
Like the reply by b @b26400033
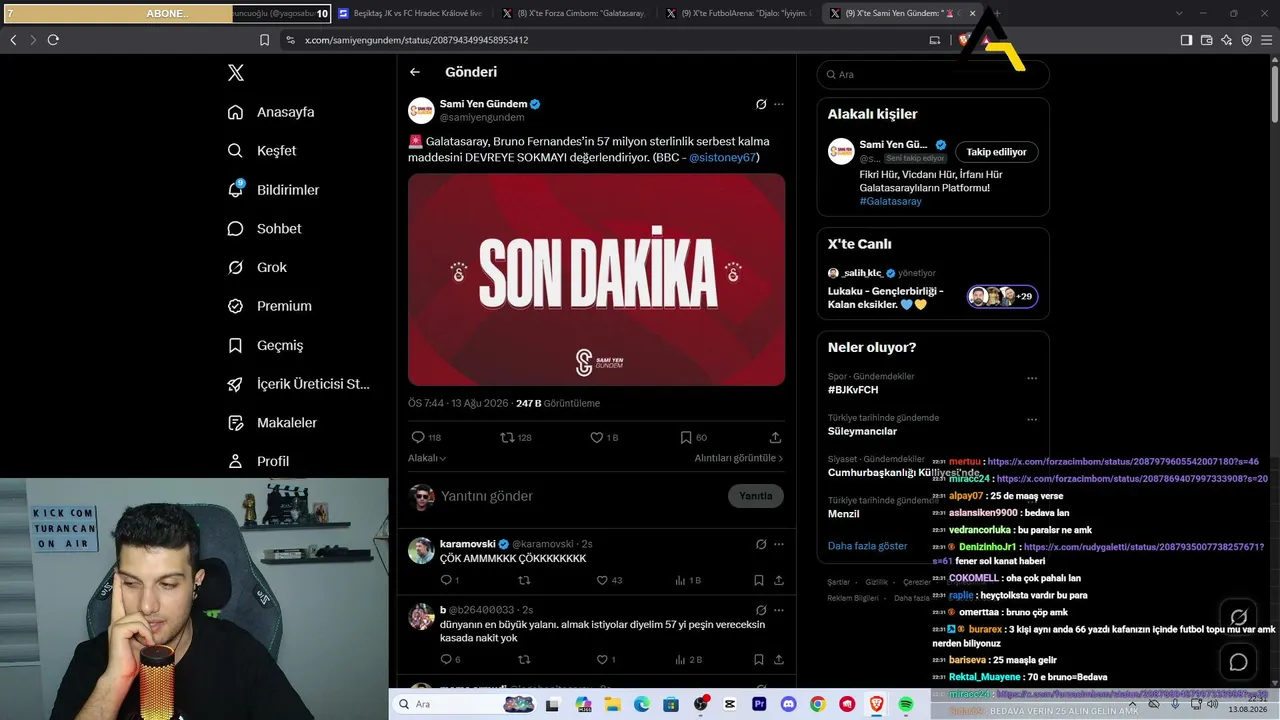pyautogui.click(x=605, y=659)
